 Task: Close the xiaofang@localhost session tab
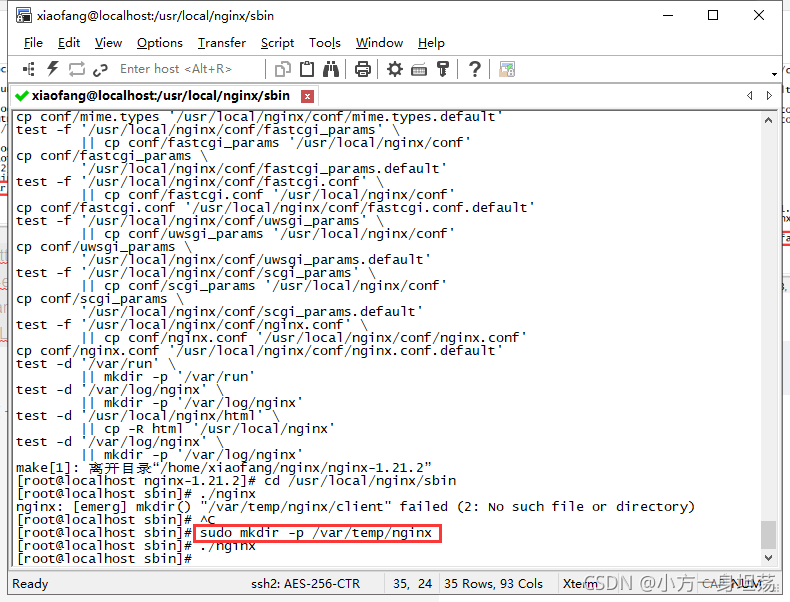tap(307, 96)
